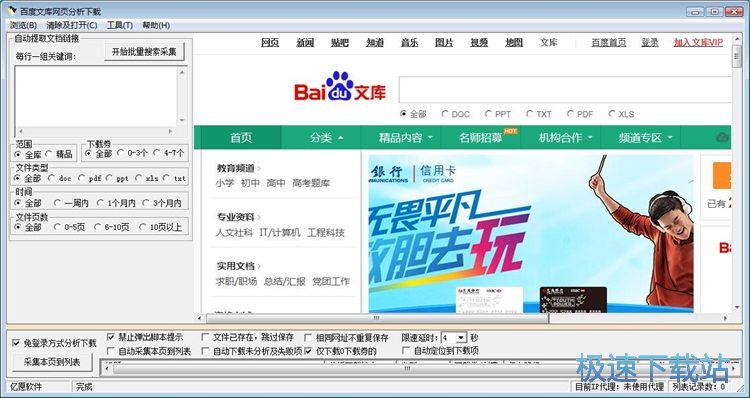
Task: Open the 帮助(H) menu
Action: (x=156, y=25)
